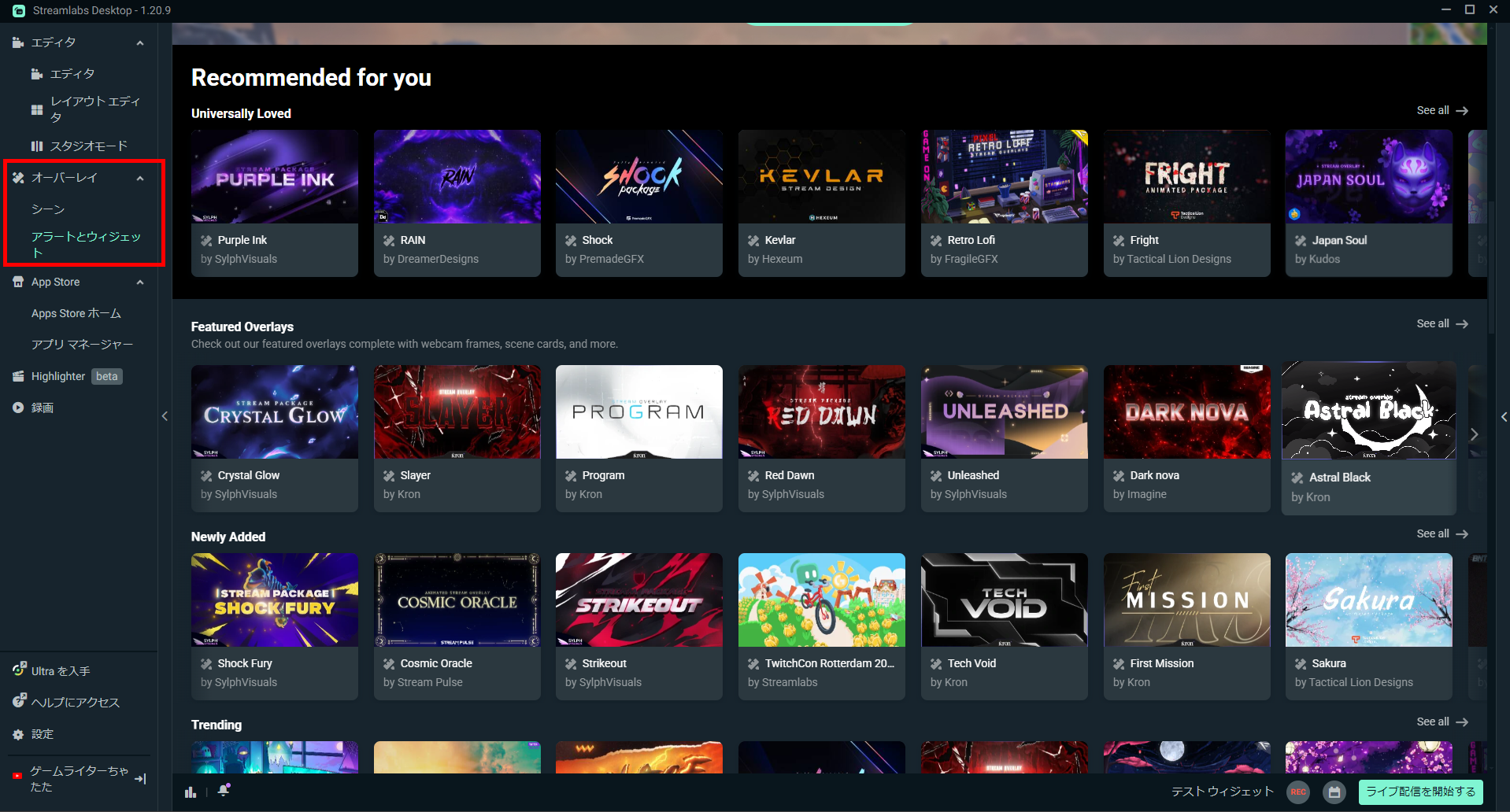Image resolution: width=1510 pixels, height=812 pixels.
Task: Open the Cosmic Oracle overlay thumbnail
Action: (457, 600)
